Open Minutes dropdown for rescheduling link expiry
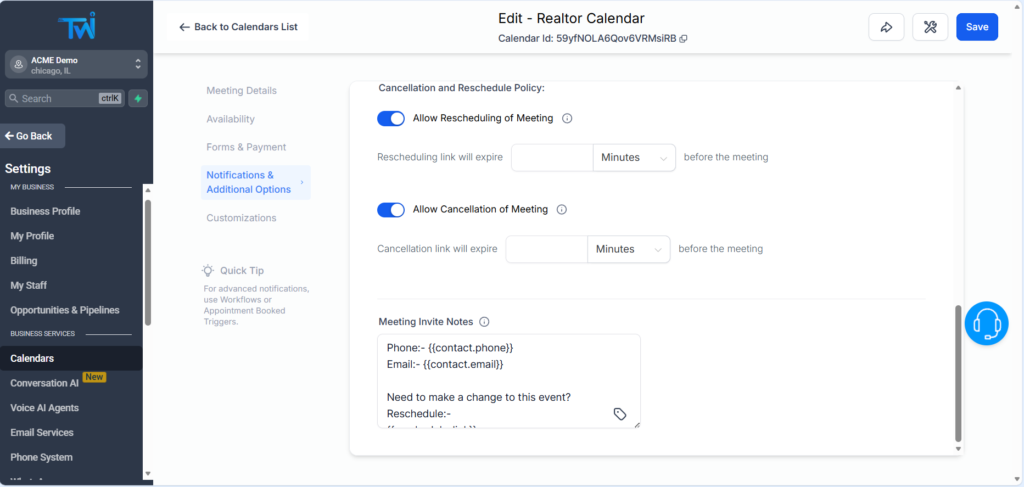The height and width of the screenshot is (487, 1024). point(634,158)
